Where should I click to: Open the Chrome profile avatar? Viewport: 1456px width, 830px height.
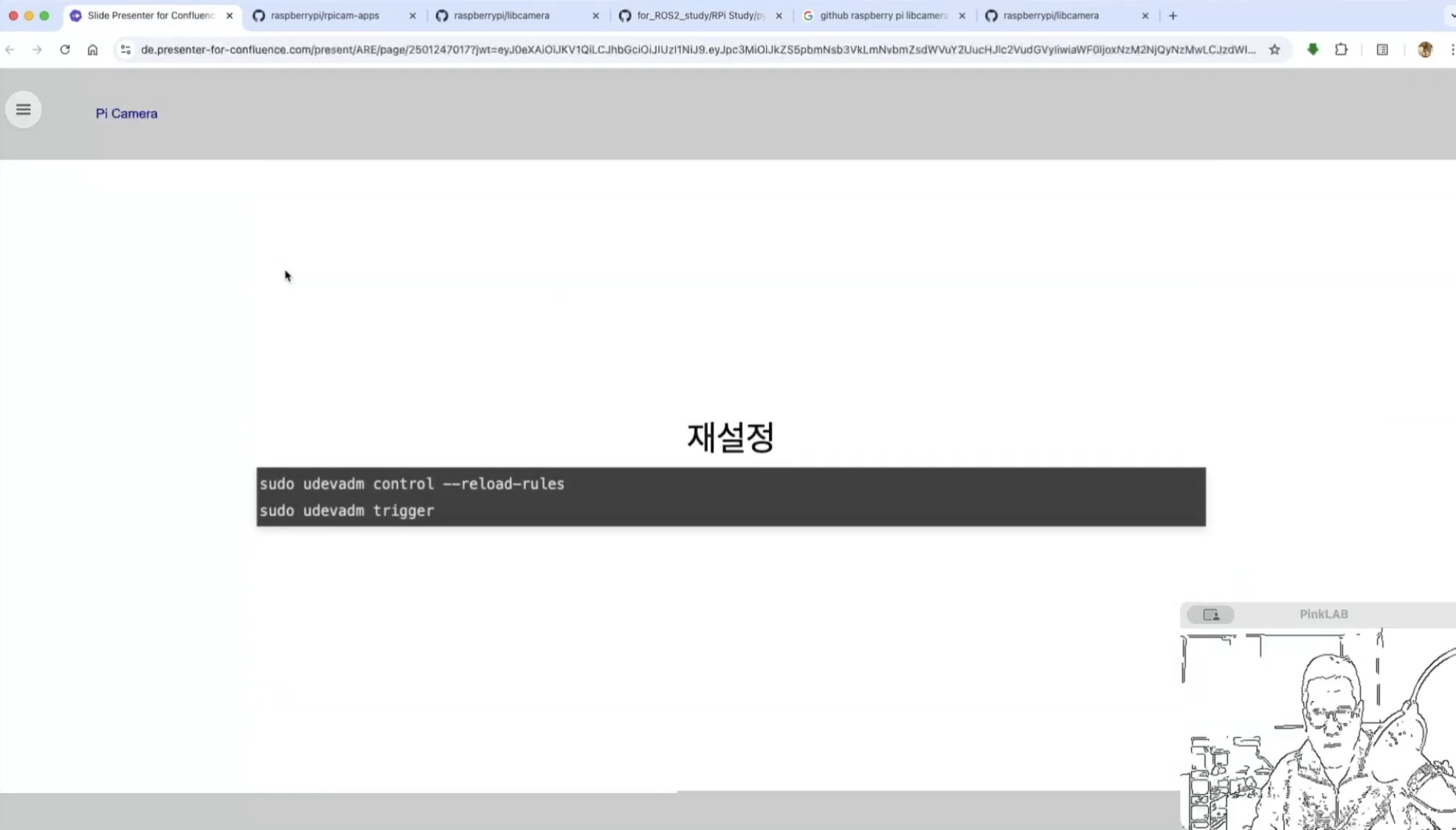1425,49
